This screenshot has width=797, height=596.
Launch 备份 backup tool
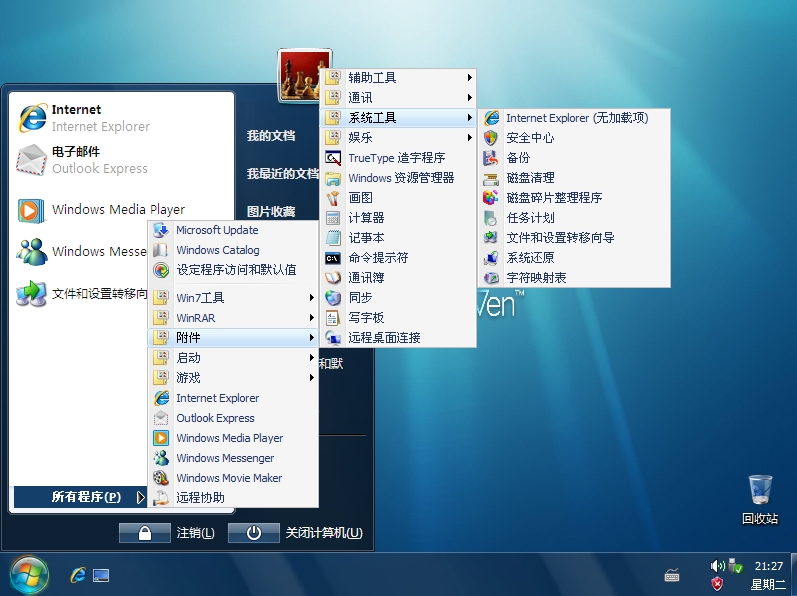(574, 158)
